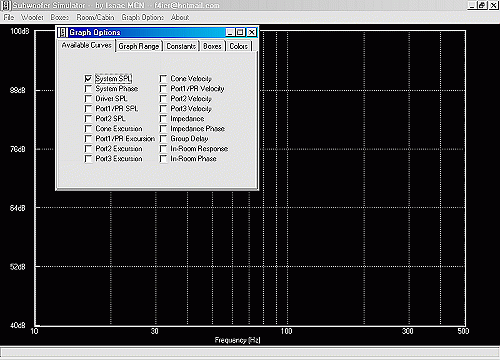Tick the Cone Excursion checkbox

(x=88, y=129)
